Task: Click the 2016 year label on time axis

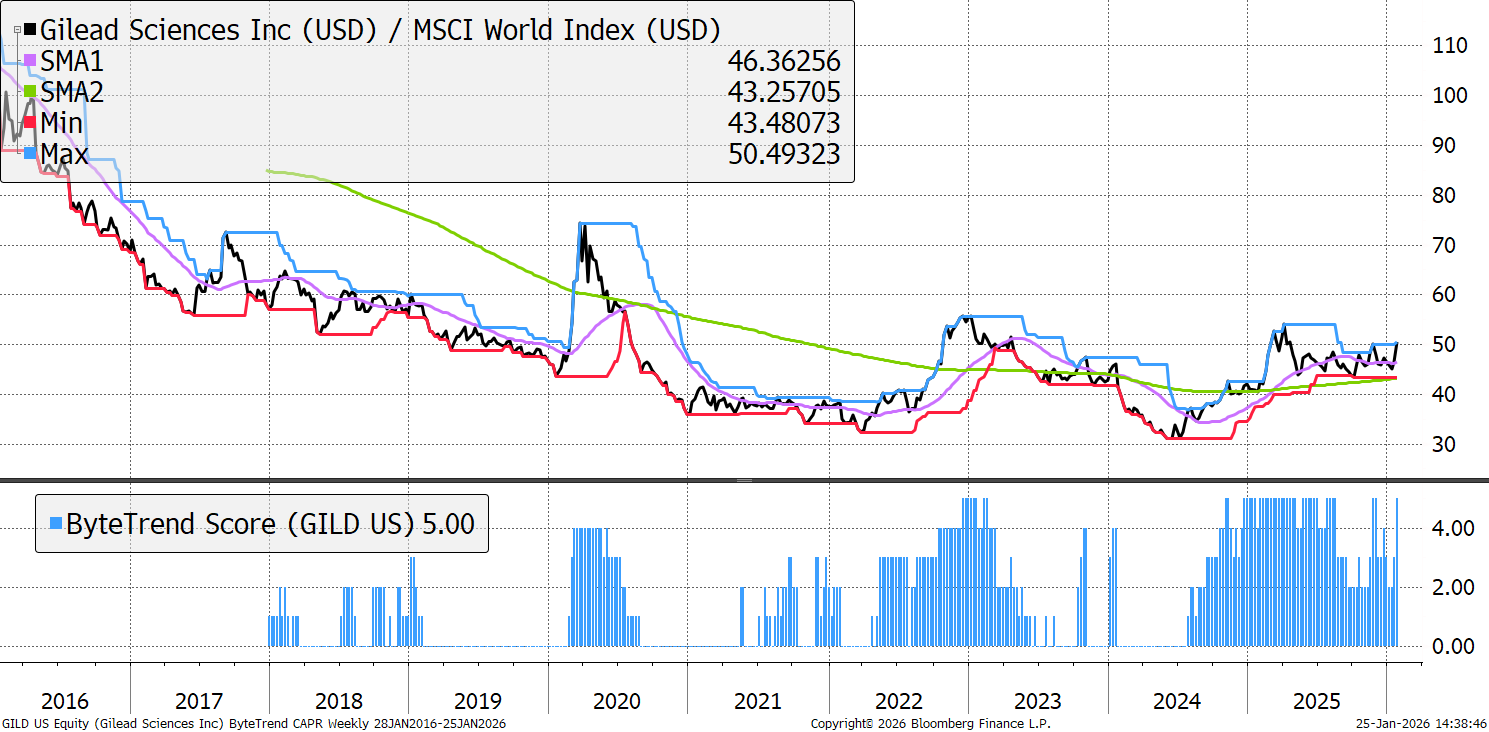Action: [64, 701]
